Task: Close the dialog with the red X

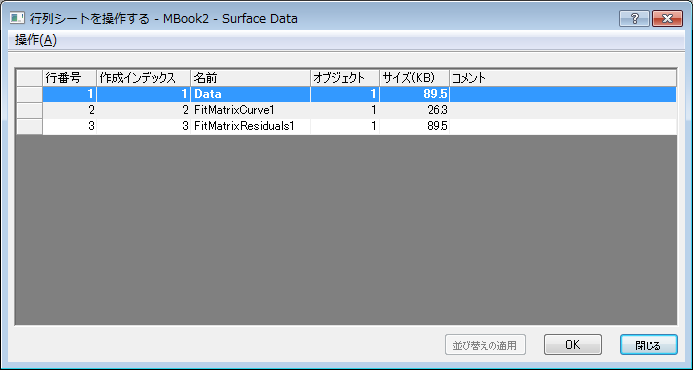Action: tap(667, 19)
